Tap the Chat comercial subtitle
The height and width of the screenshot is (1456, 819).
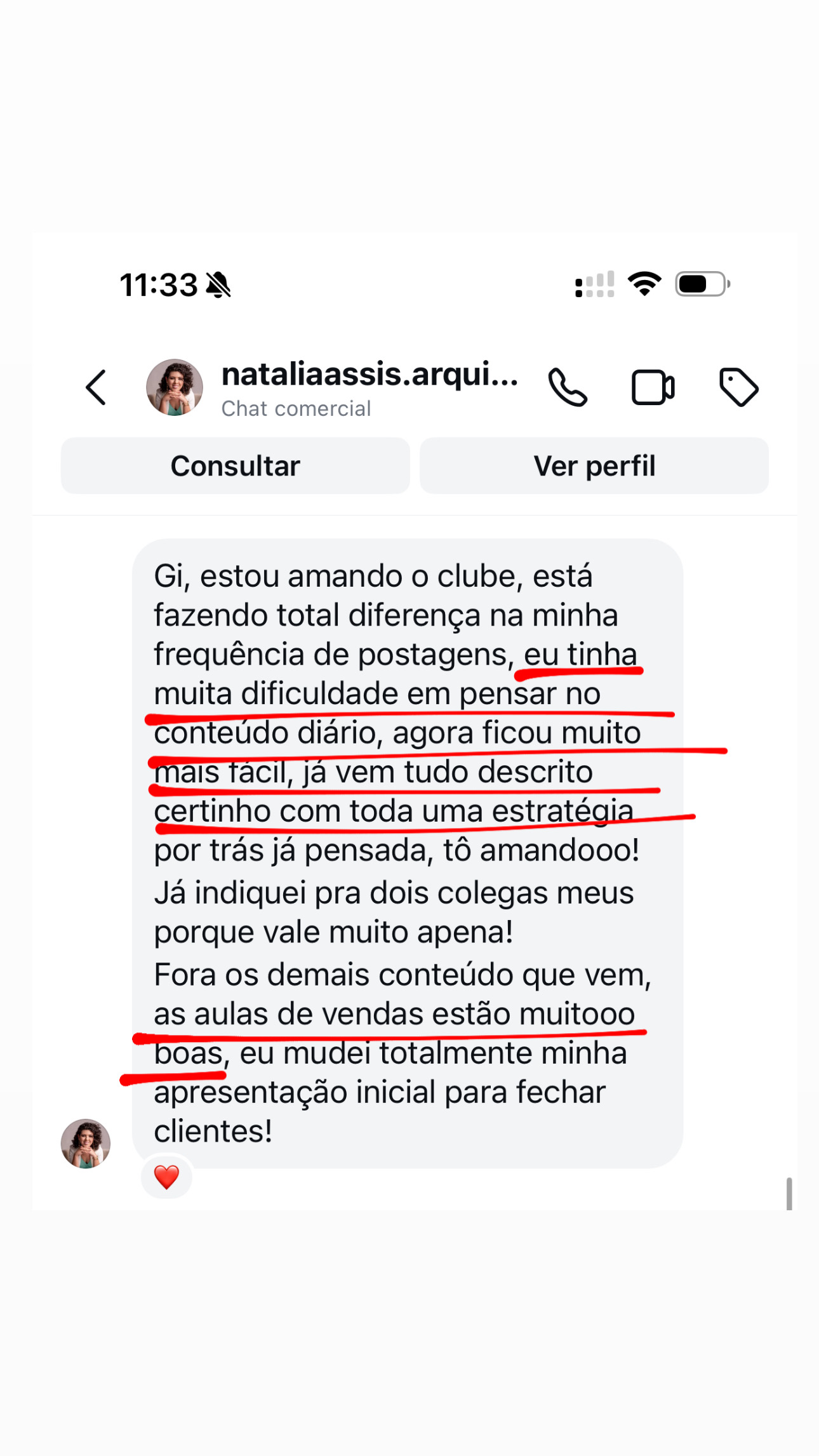tap(296, 408)
